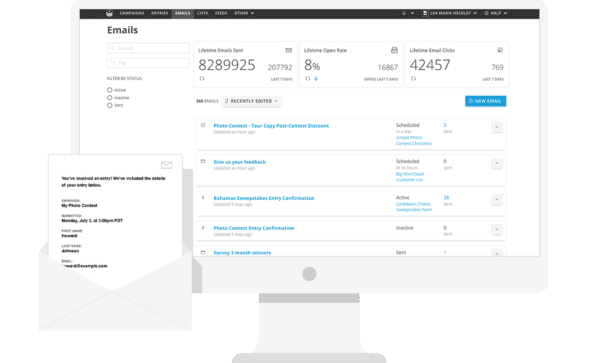Open Photo Contest - Tour Copy Post-Contest Discount email
Screen dimensions: 600x363
click(271, 126)
